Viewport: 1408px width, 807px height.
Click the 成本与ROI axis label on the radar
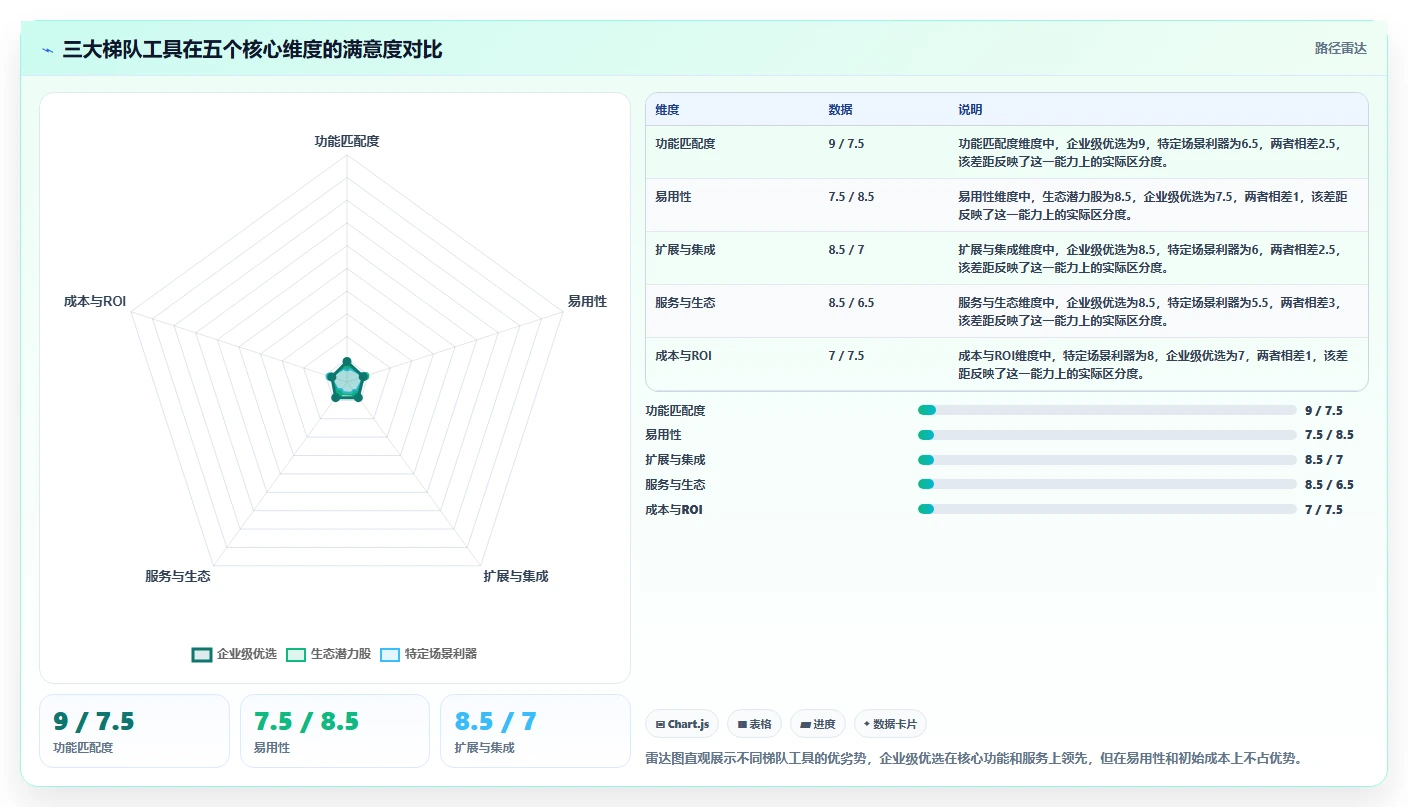[x=95, y=301]
